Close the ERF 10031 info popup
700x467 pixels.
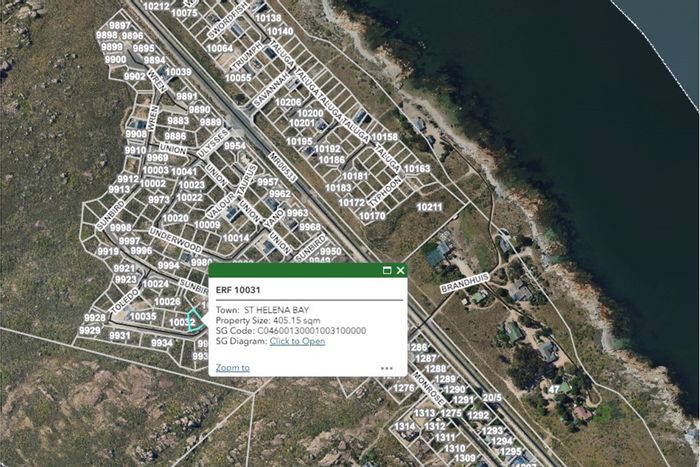(400, 270)
